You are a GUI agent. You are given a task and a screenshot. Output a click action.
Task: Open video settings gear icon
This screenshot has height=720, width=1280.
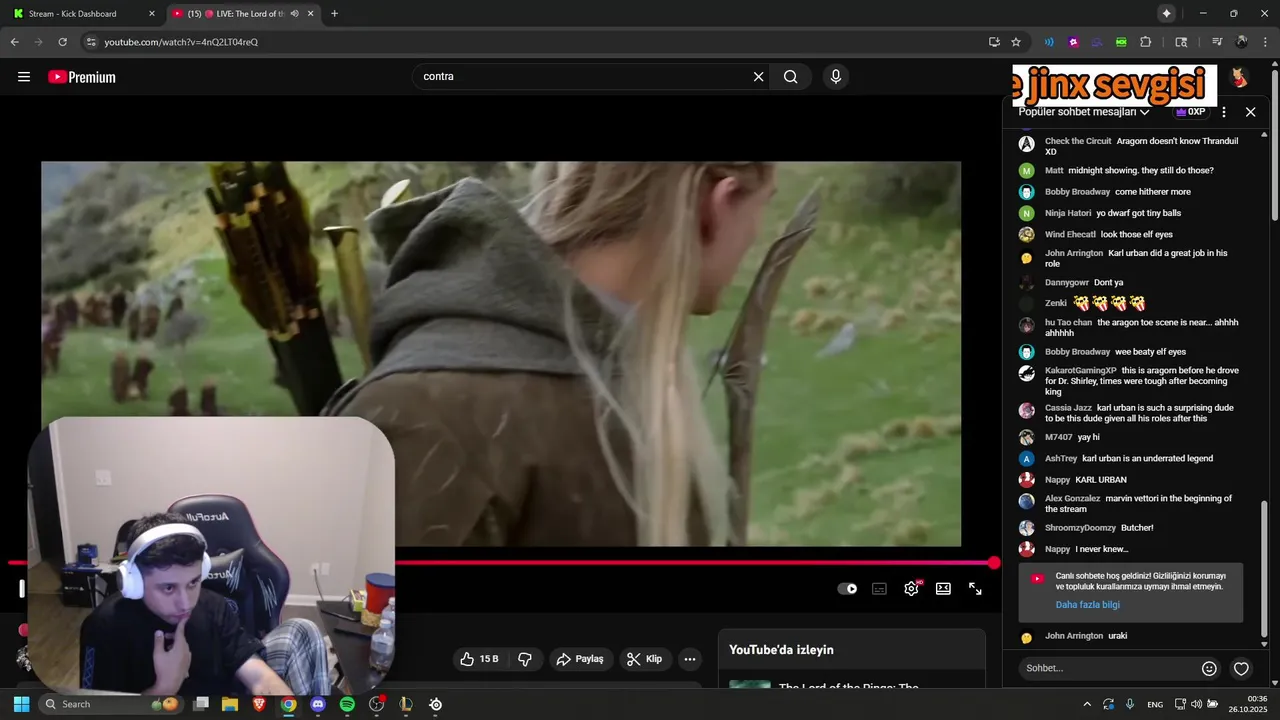coord(911,589)
